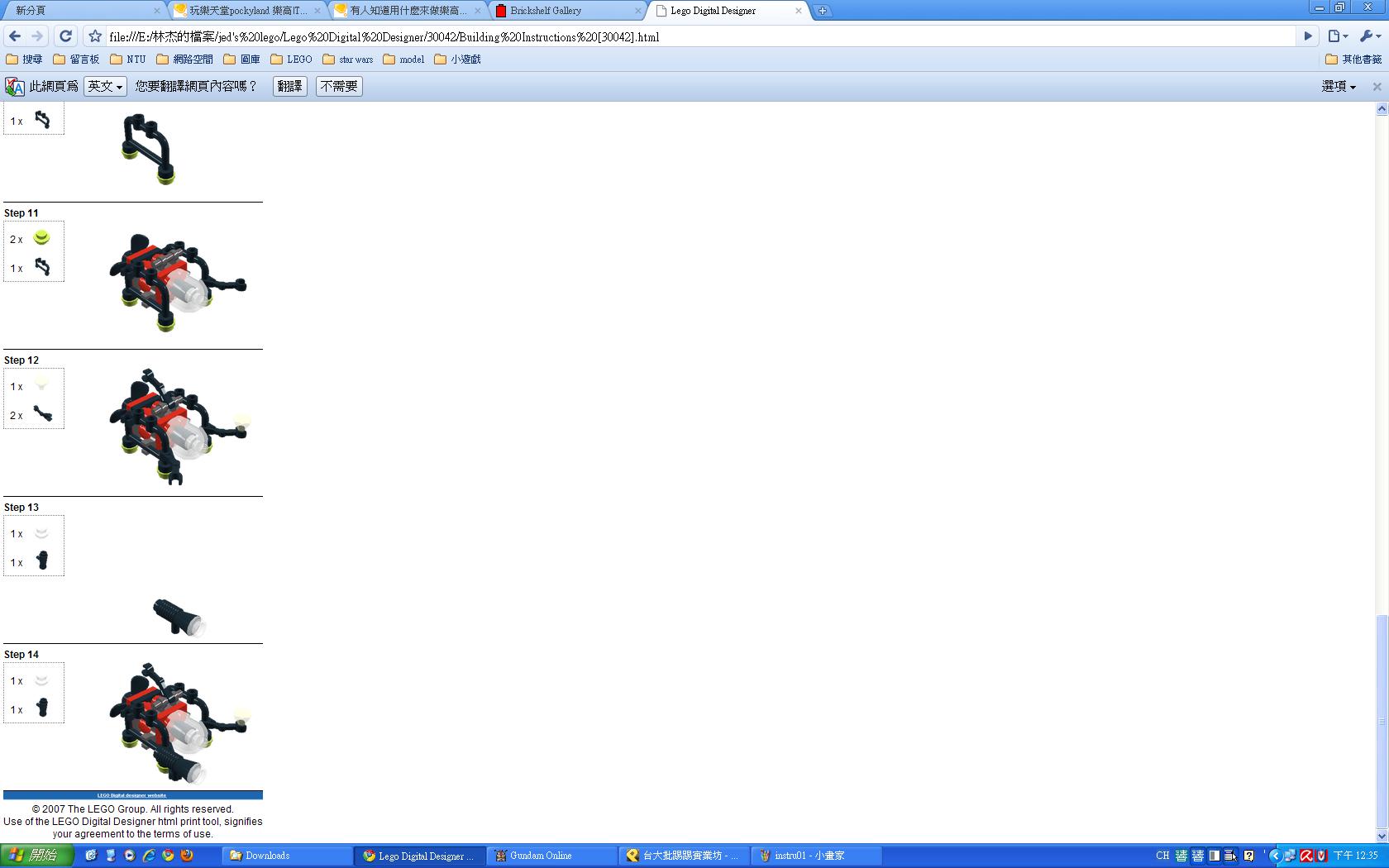1389x868 pixels.
Task: Open a new tab with the plus button
Action: (x=823, y=11)
